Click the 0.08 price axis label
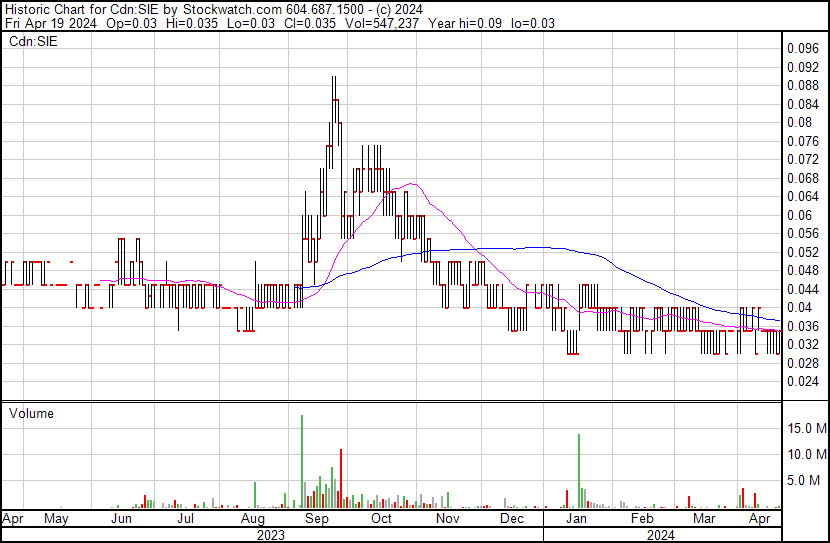 tap(799, 123)
